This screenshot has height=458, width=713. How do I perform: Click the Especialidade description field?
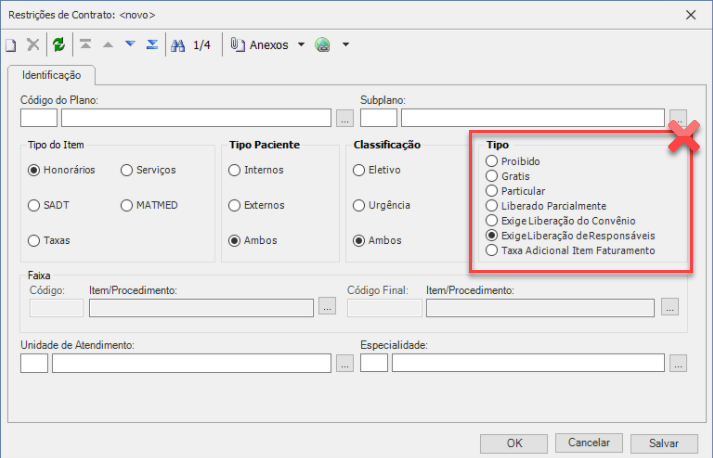(x=528, y=363)
